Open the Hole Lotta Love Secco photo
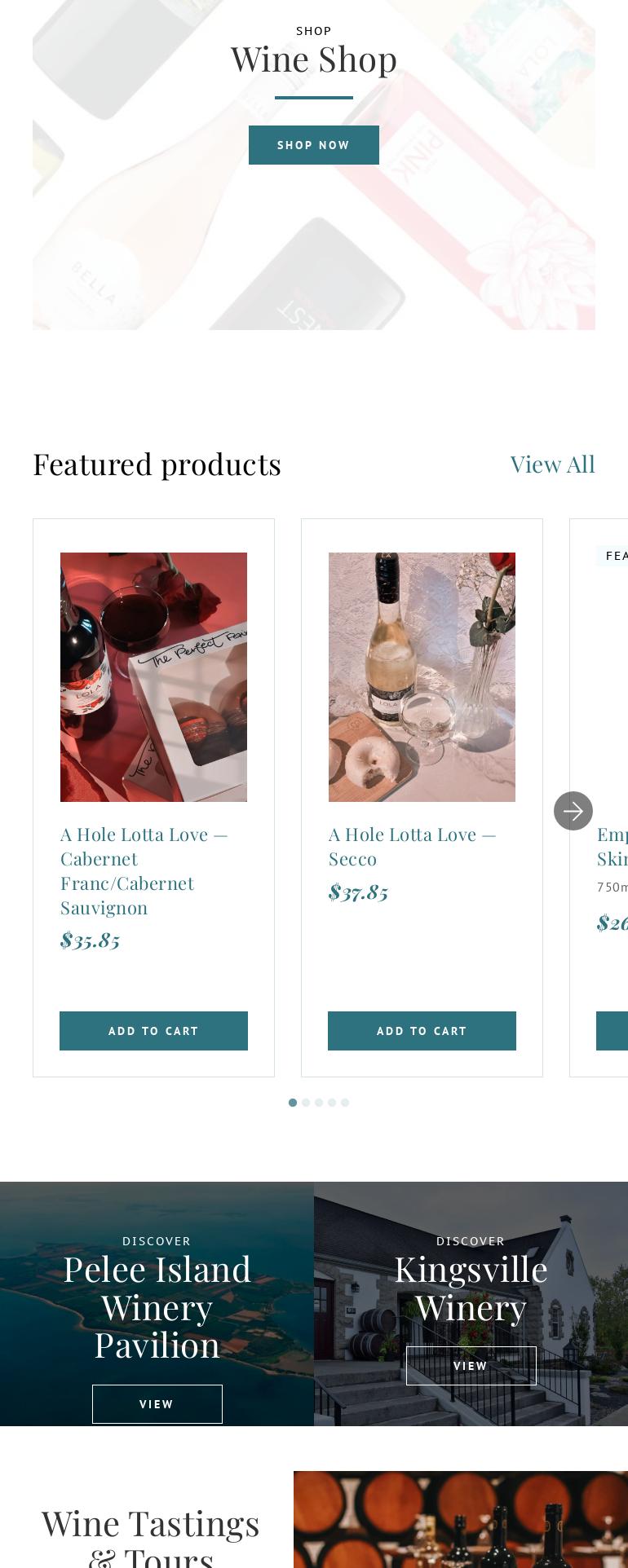 tap(422, 676)
